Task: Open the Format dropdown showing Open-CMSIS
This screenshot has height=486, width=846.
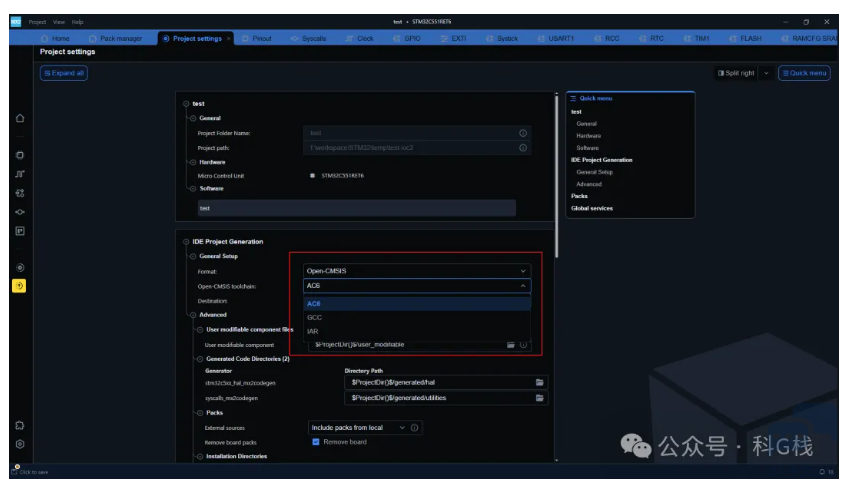Action: click(416, 271)
